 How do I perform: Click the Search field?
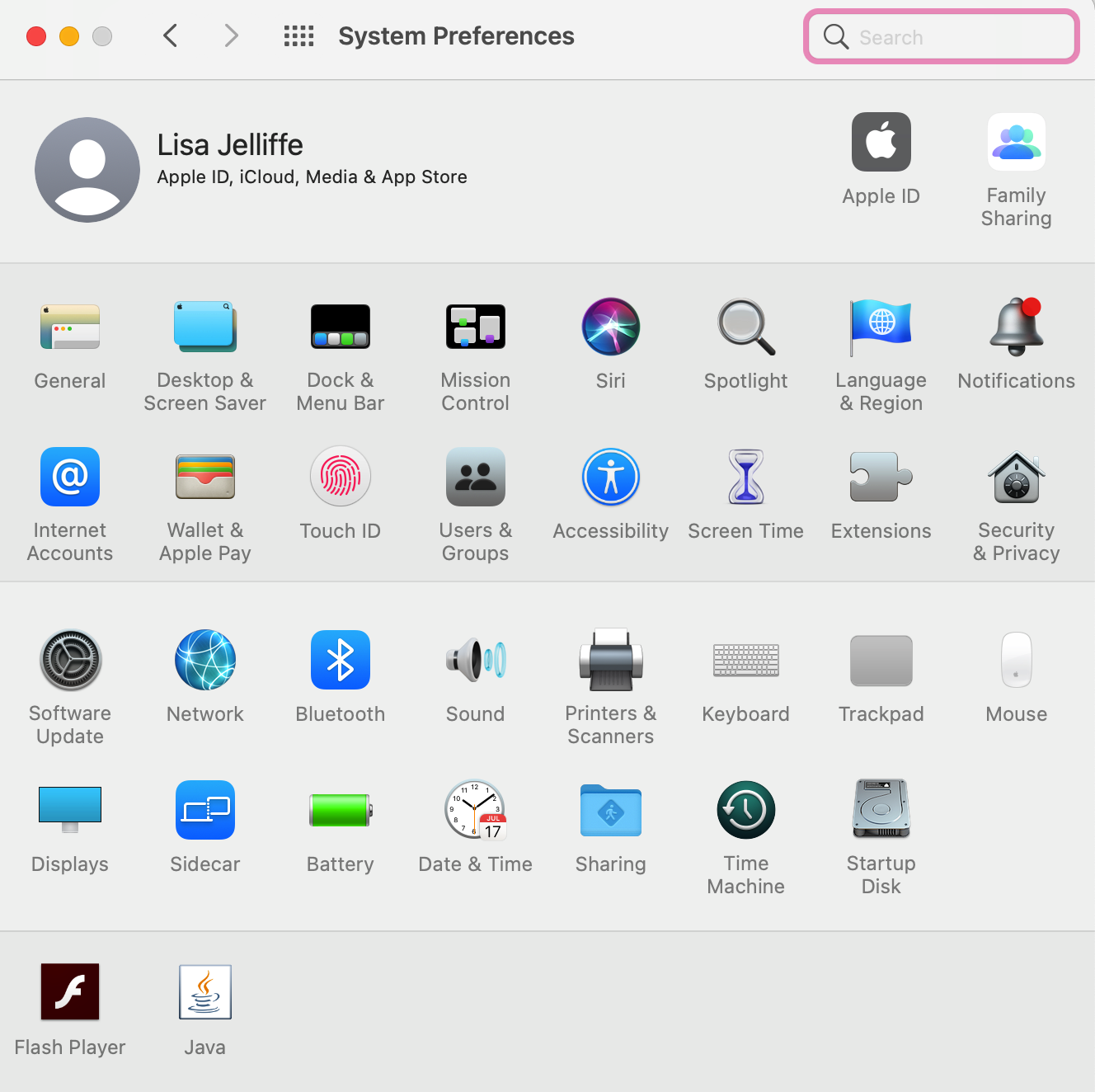pos(942,36)
